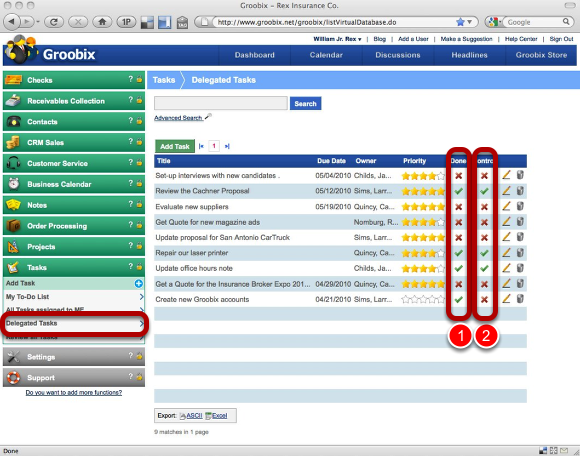Open Delegated Tasks in sidebar

[74, 323]
